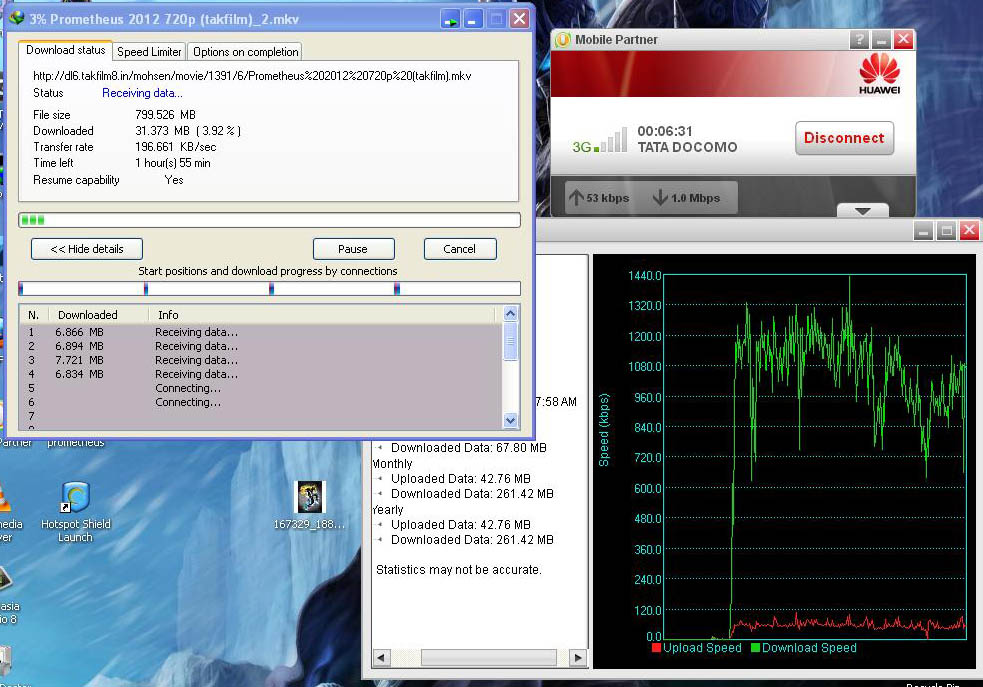Open the Options on completion tab

245,51
